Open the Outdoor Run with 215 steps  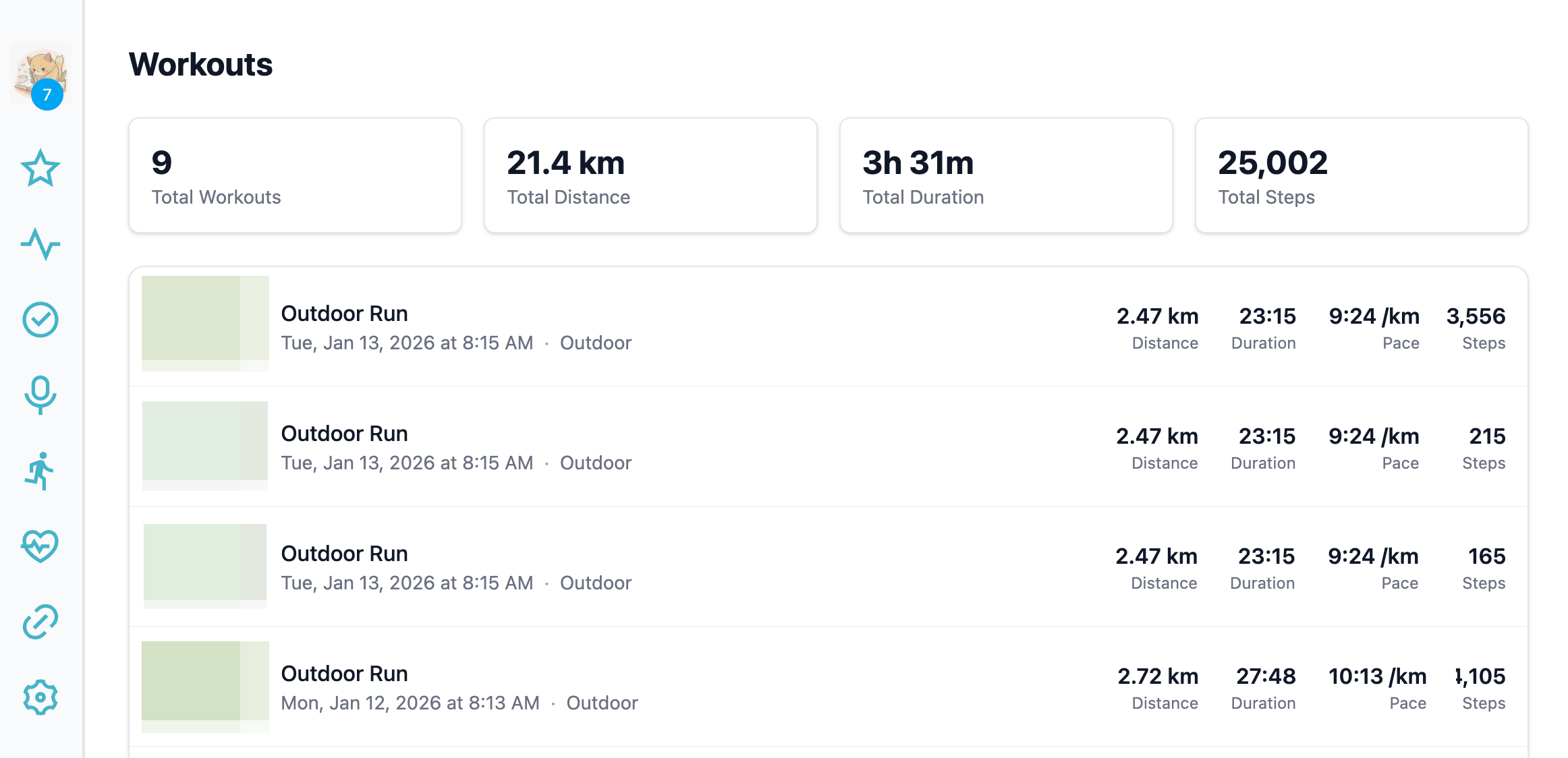pyautogui.click(x=344, y=434)
